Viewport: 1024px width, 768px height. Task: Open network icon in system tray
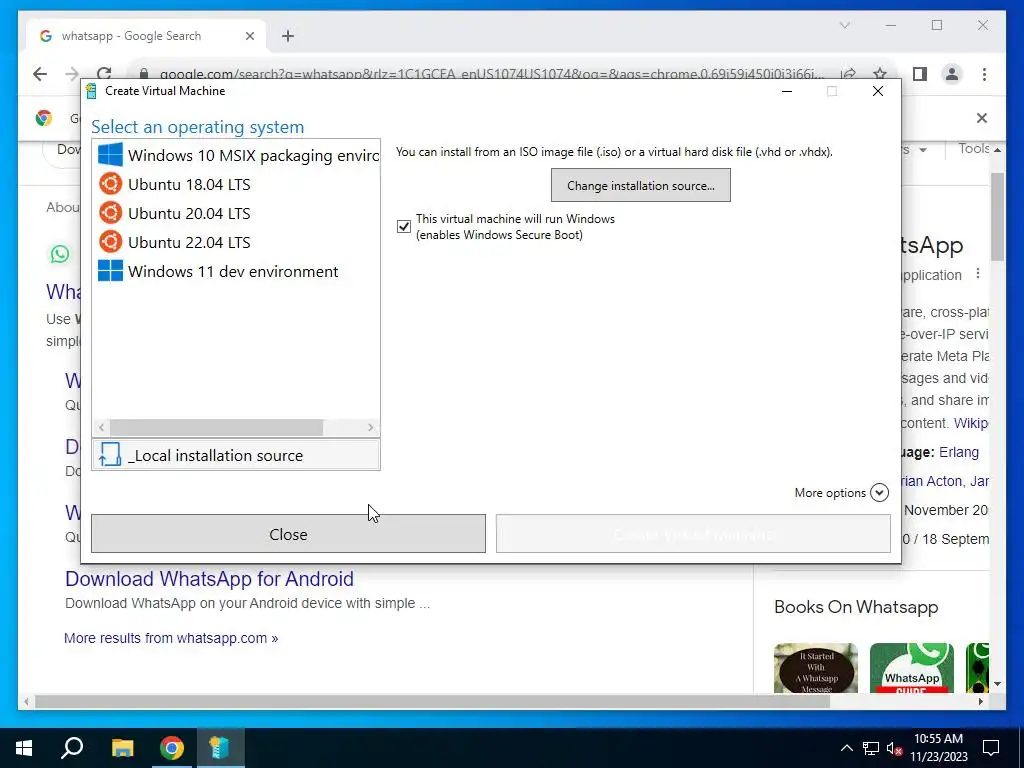point(871,748)
